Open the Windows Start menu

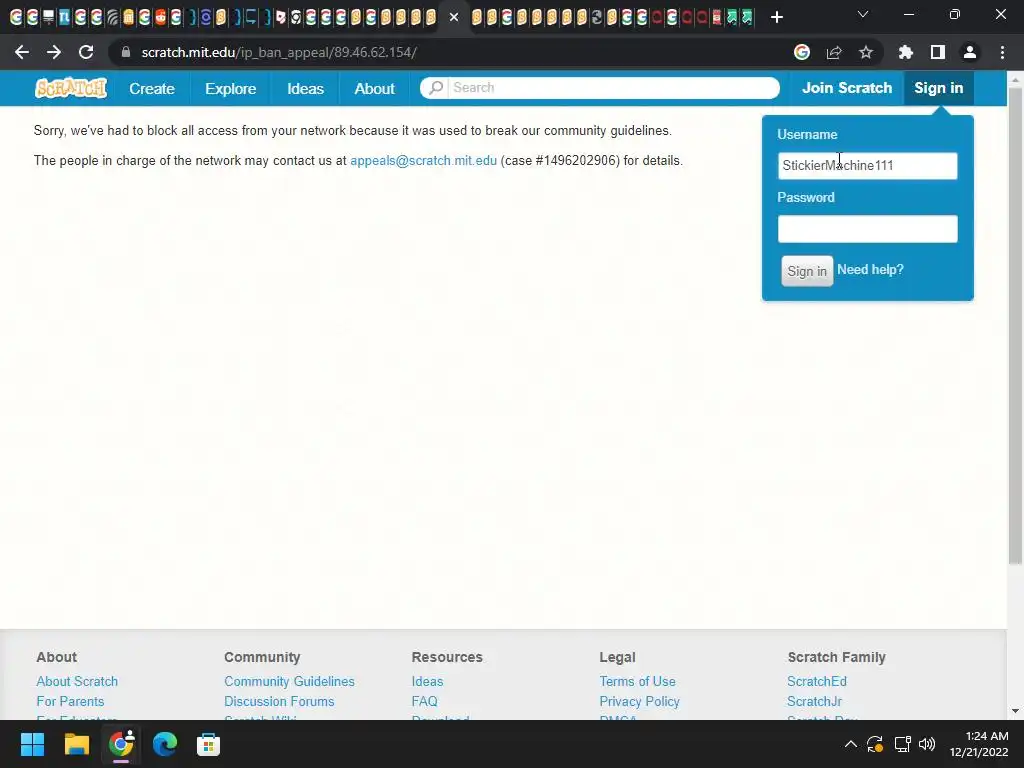32,744
